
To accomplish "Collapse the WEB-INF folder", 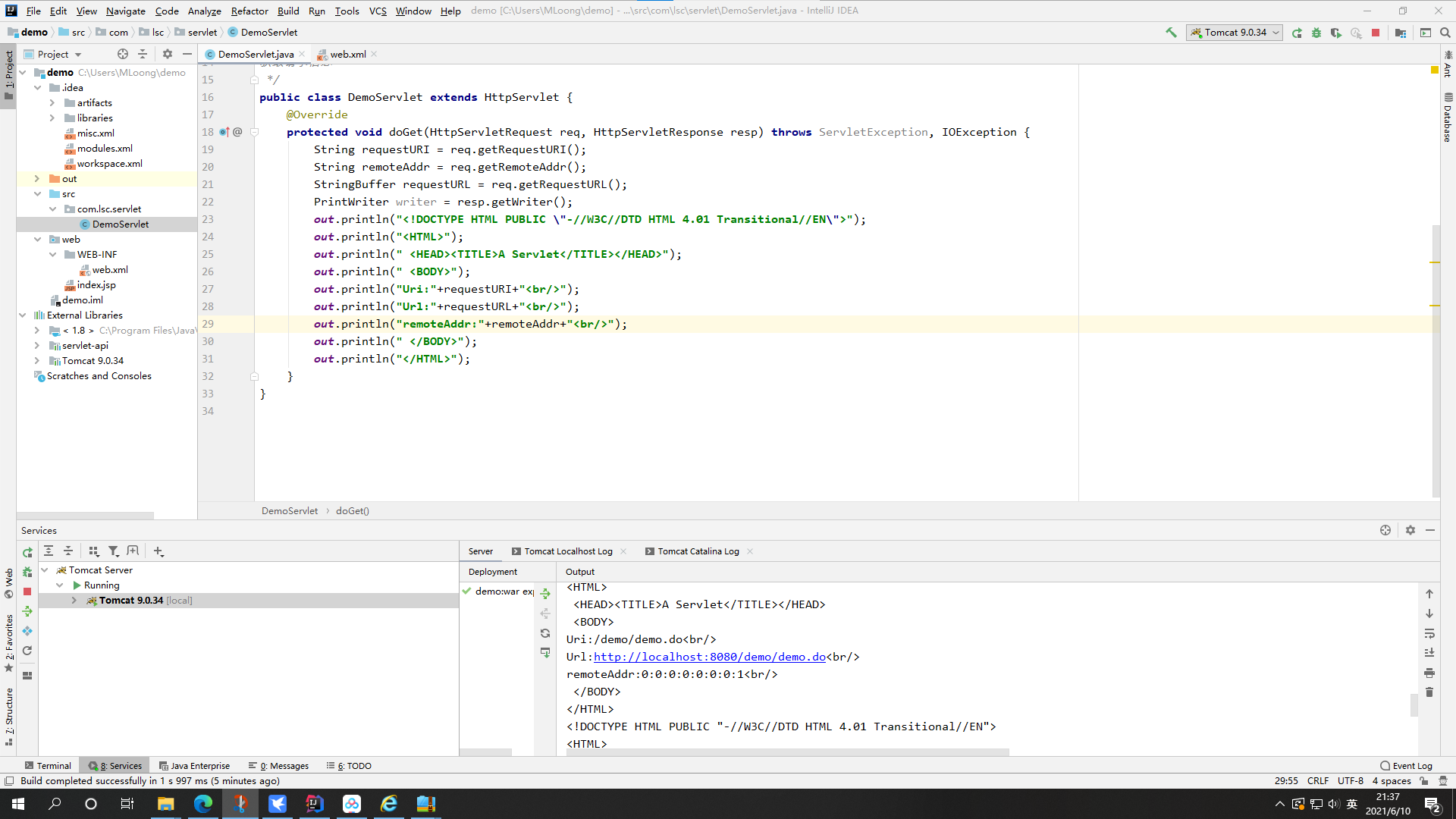I will click(52, 255).
